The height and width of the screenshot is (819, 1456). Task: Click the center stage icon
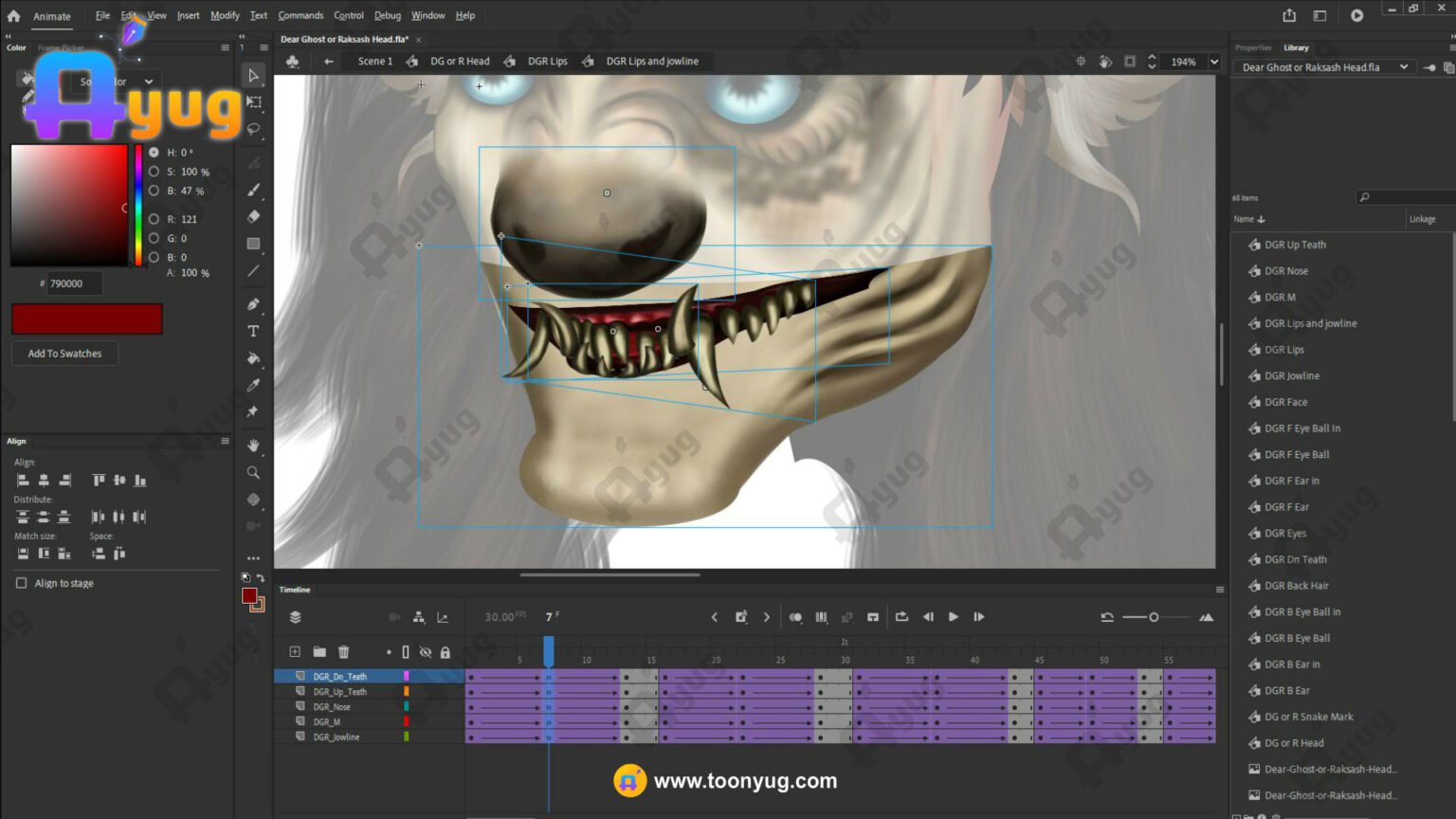(x=1081, y=62)
